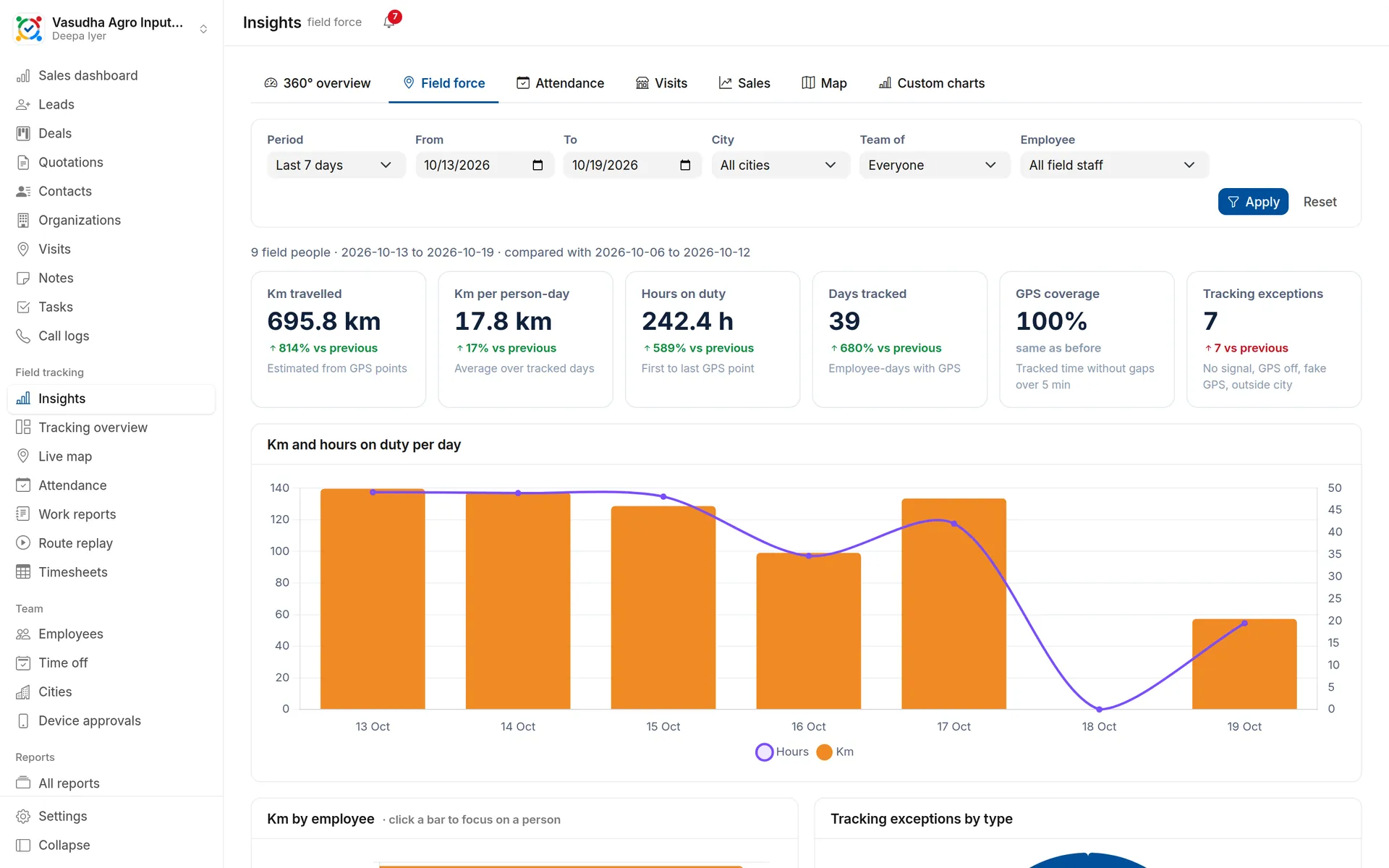Switch to the Map tab
The image size is (1389, 868).
824,83
